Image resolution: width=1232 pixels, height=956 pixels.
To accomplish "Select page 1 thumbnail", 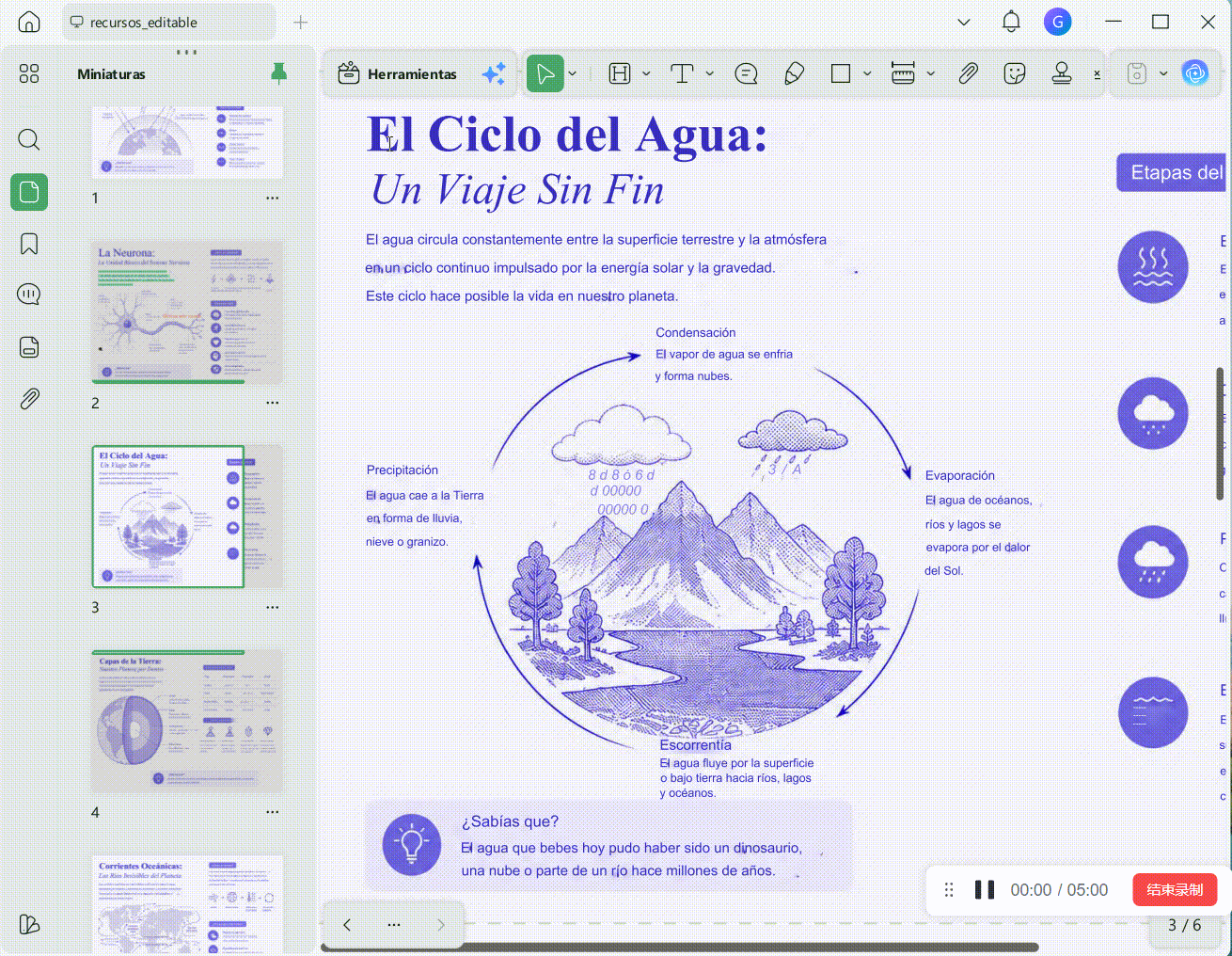I will tap(187, 142).
